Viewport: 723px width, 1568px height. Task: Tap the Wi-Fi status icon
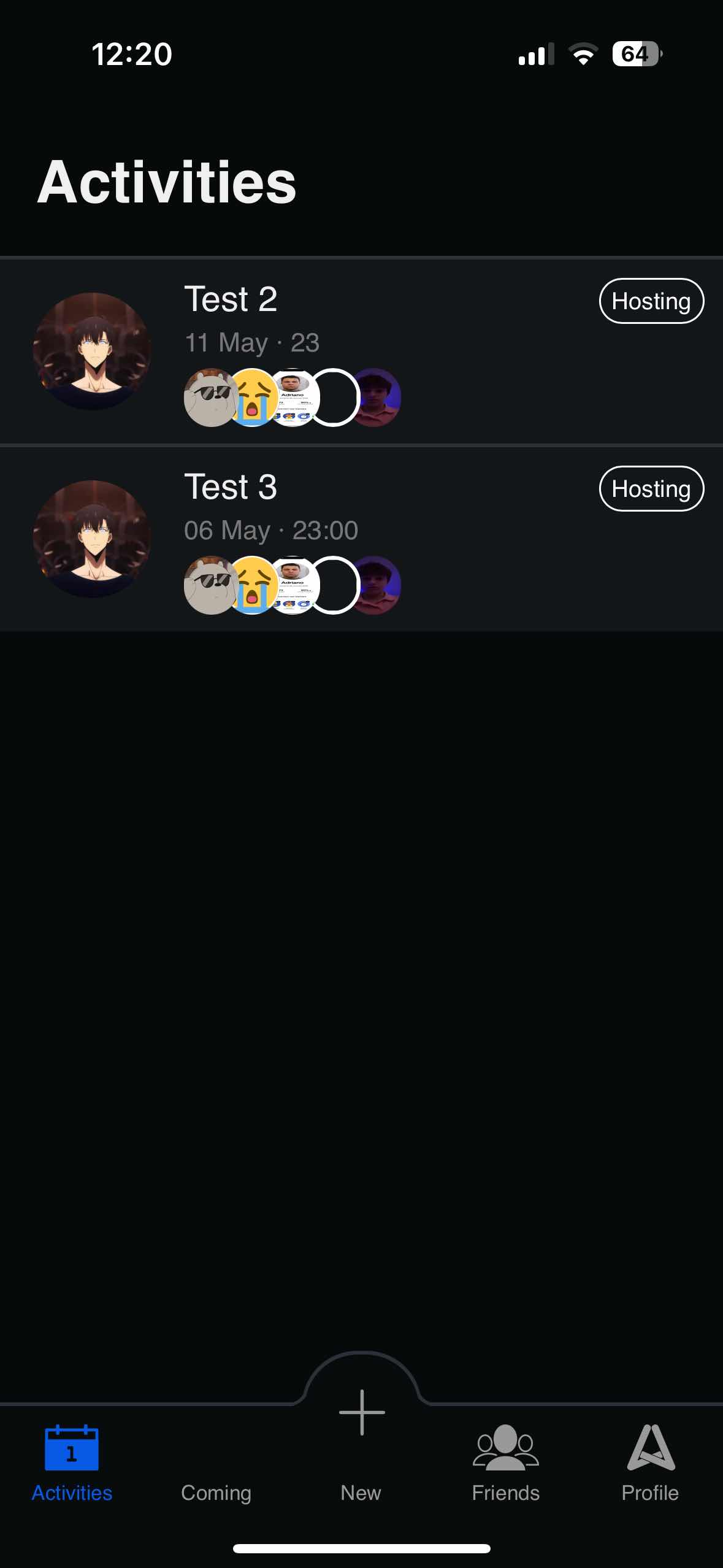pyautogui.click(x=583, y=54)
